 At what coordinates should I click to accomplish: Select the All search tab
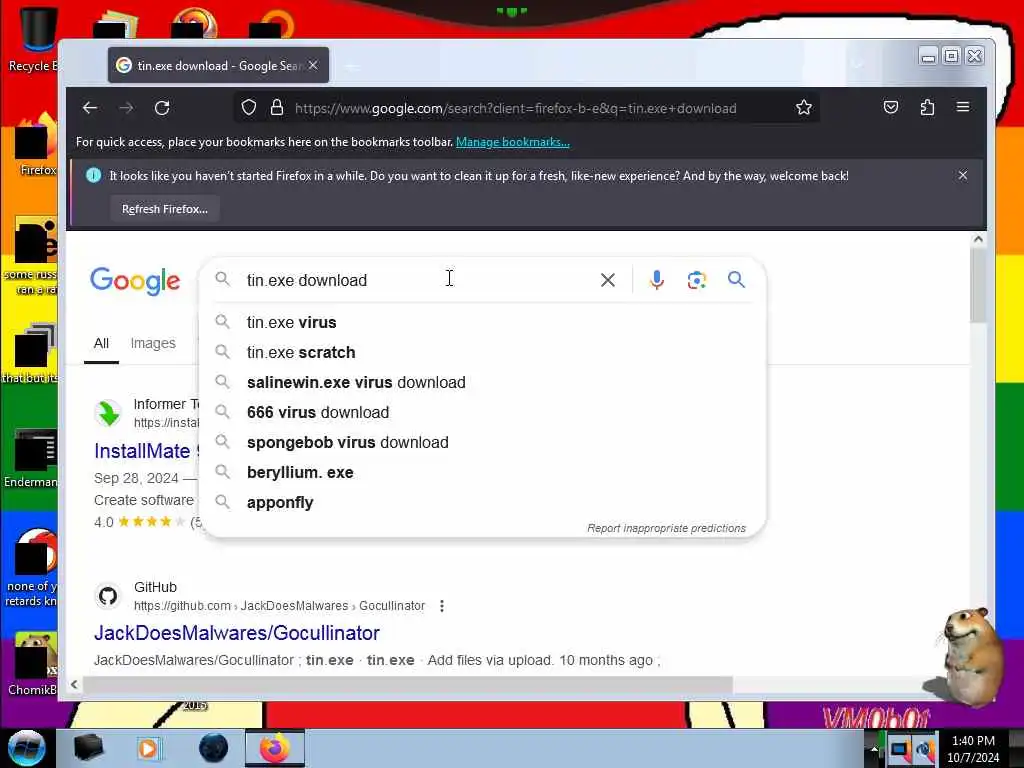tap(101, 343)
